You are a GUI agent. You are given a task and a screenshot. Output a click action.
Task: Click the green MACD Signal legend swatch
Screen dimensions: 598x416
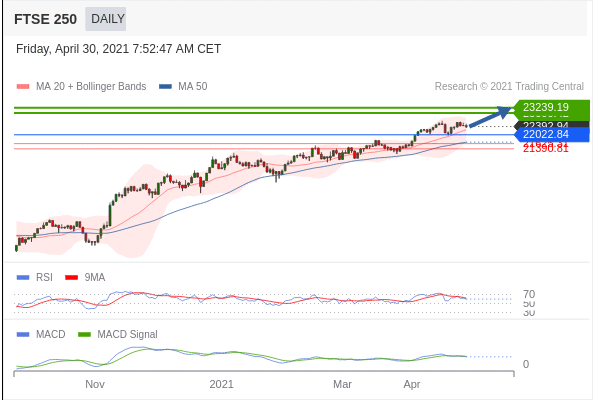pyautogui.click(x=84, y=334)
